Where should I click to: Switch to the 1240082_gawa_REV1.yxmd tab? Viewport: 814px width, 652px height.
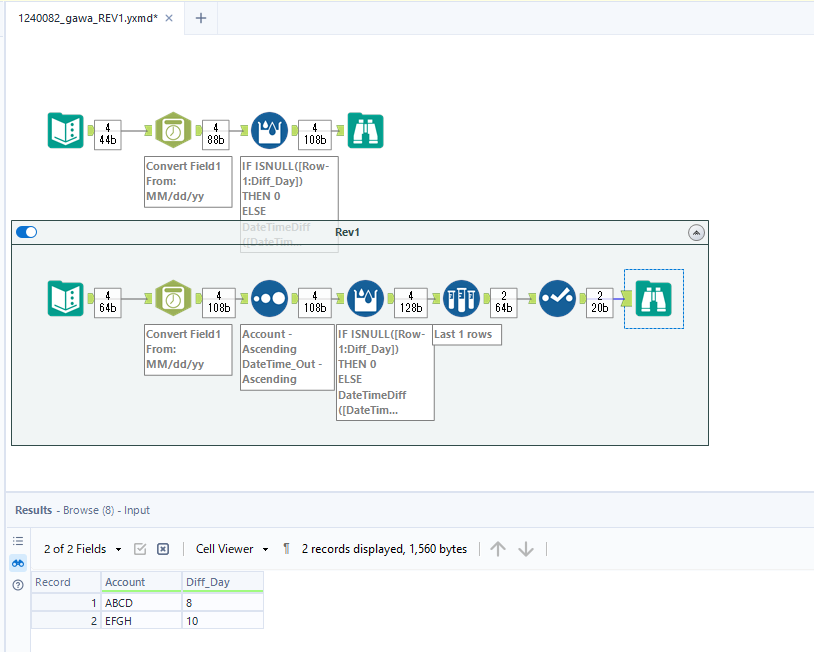pyautogui.click(x=88, y=18)
